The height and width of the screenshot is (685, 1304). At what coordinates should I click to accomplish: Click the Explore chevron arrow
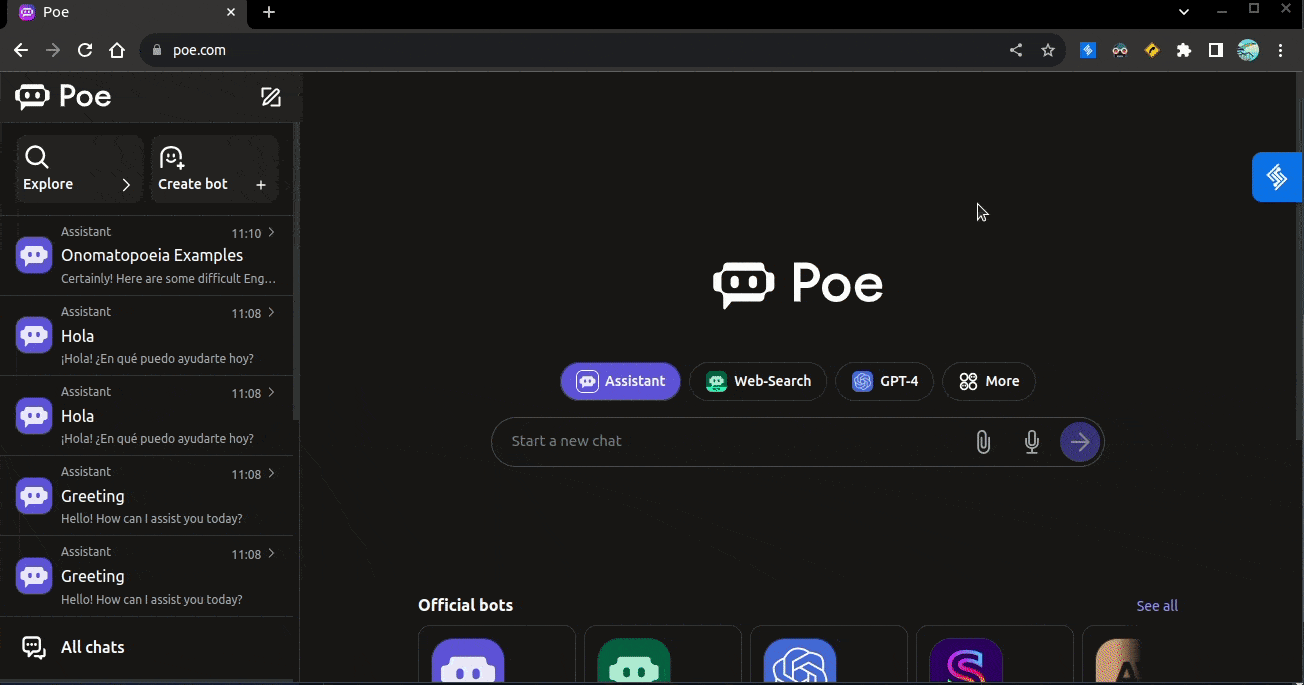pyautogui.click(x=126, y=185)
